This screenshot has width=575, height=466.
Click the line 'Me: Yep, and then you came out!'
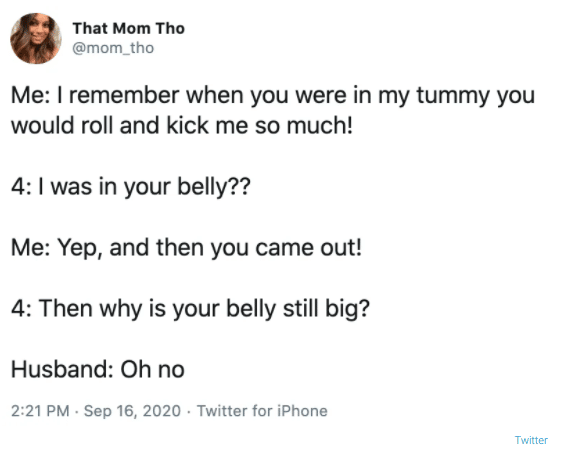point(187,248)
